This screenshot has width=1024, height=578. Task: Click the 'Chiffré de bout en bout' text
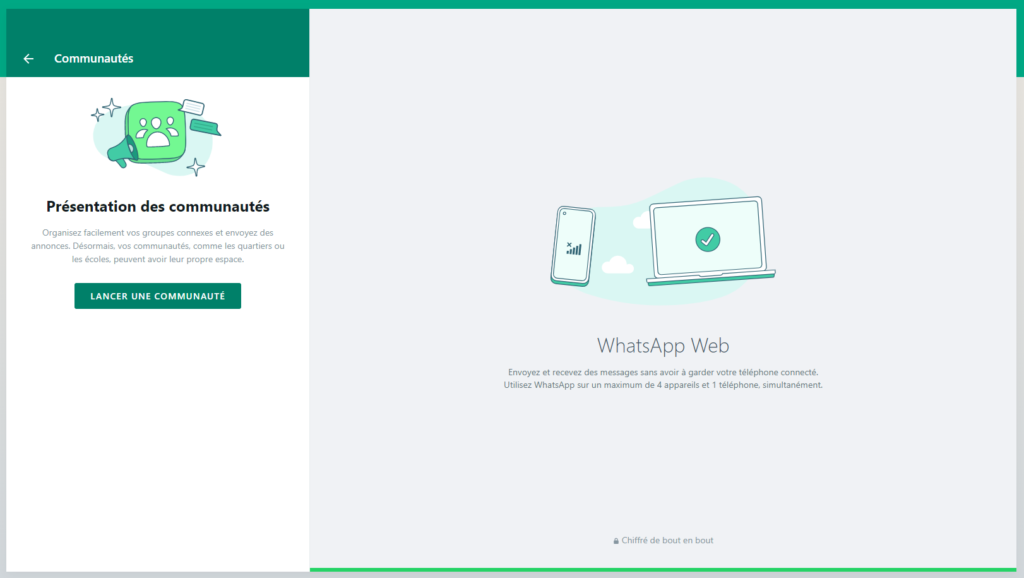point(667,540)
